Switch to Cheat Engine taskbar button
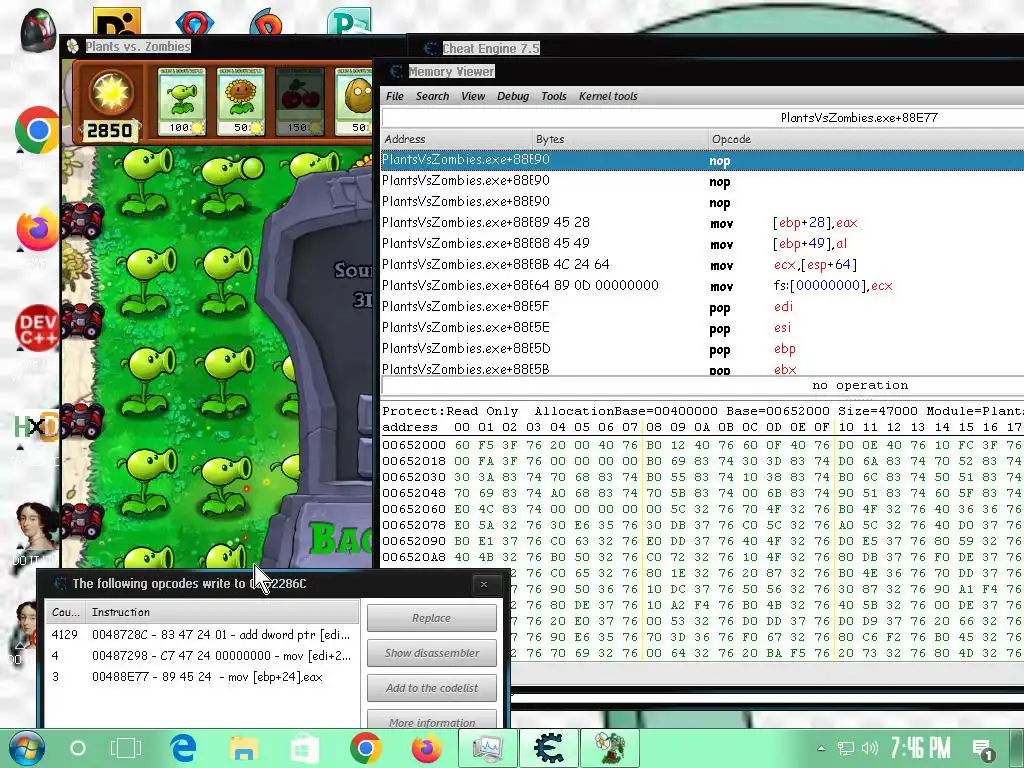Image resolution: width=1024 pixels, height=768 pixels. (549, 748)
